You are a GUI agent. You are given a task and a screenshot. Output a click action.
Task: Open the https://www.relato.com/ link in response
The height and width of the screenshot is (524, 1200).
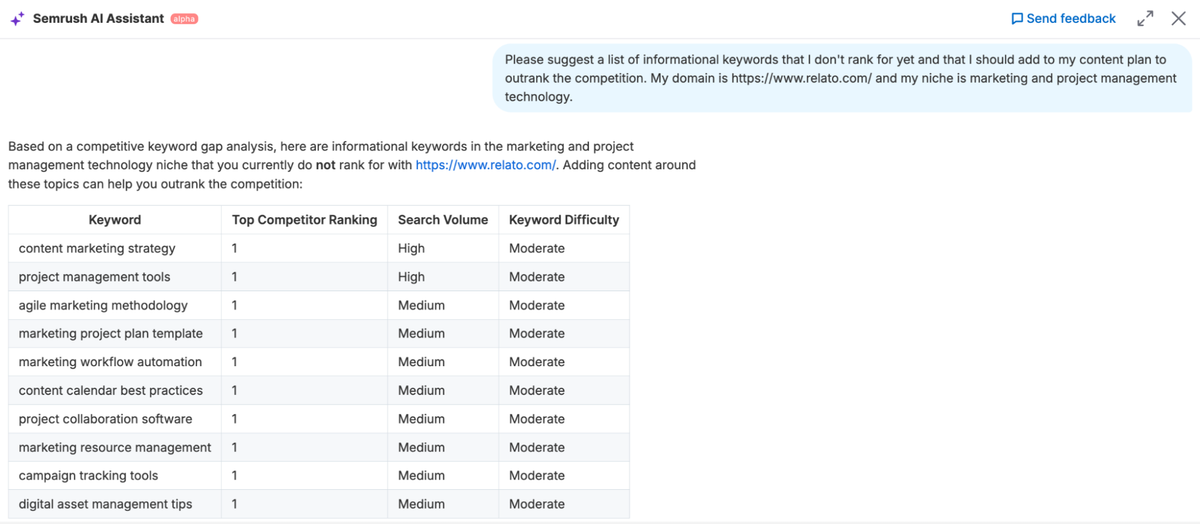click(485, 165)
